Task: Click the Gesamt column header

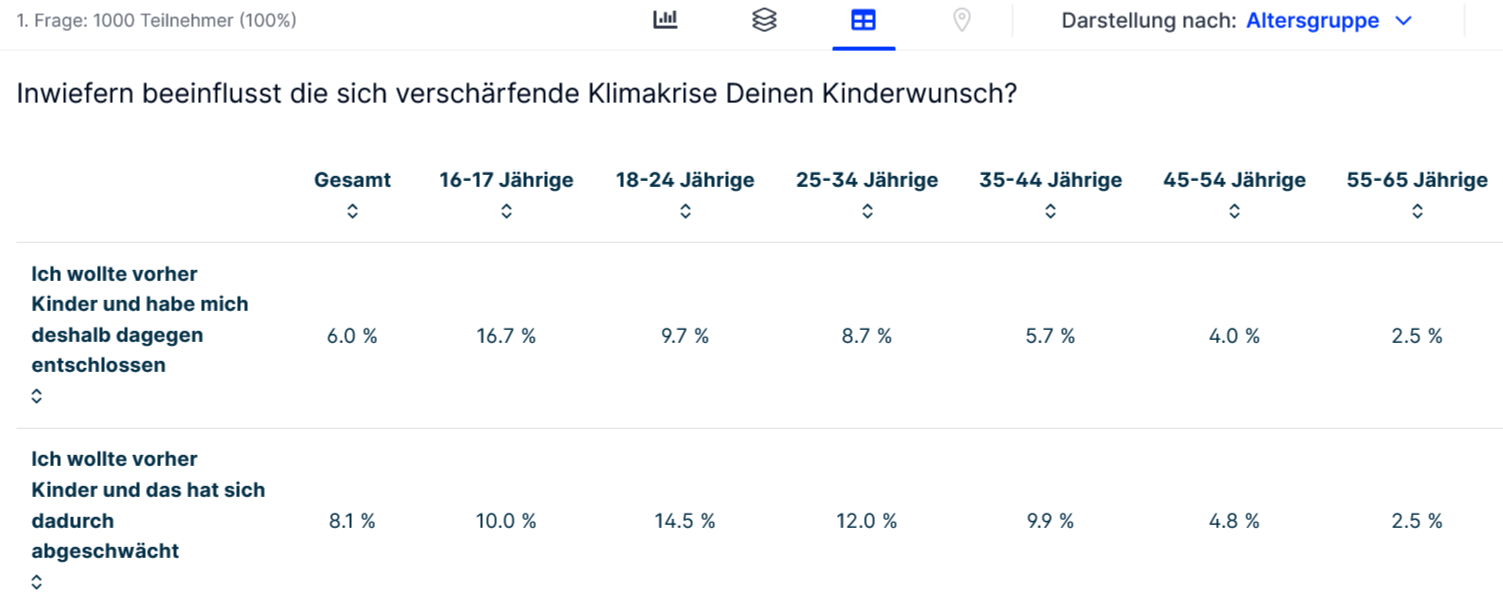Action: coord(352,180)
